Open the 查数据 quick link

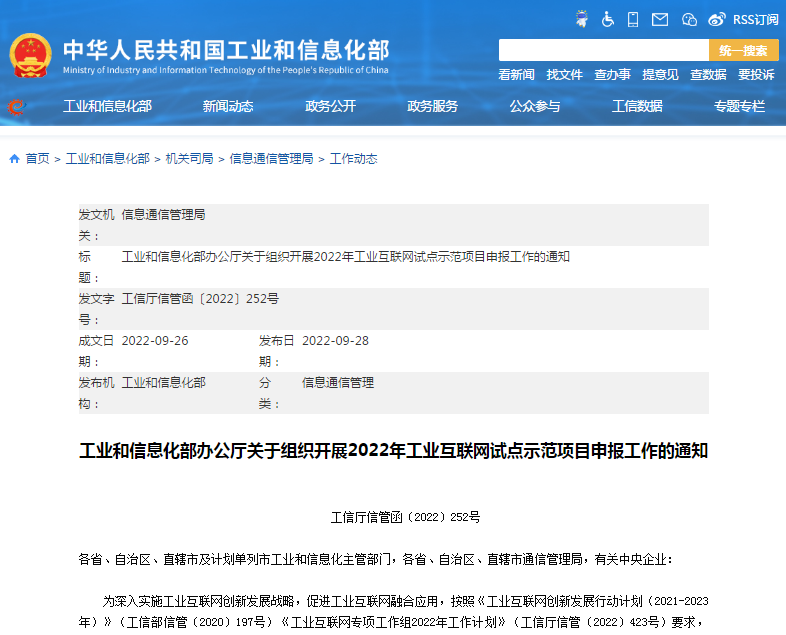click(x=708, y=75)
